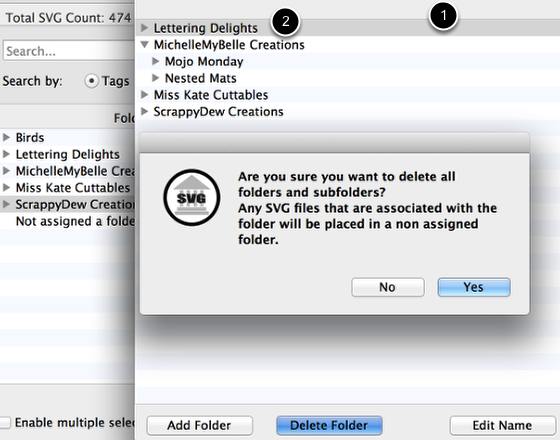
Task: Select Miss Kate Cuttables in the left sidebar
Action: [x=72, y=188]
